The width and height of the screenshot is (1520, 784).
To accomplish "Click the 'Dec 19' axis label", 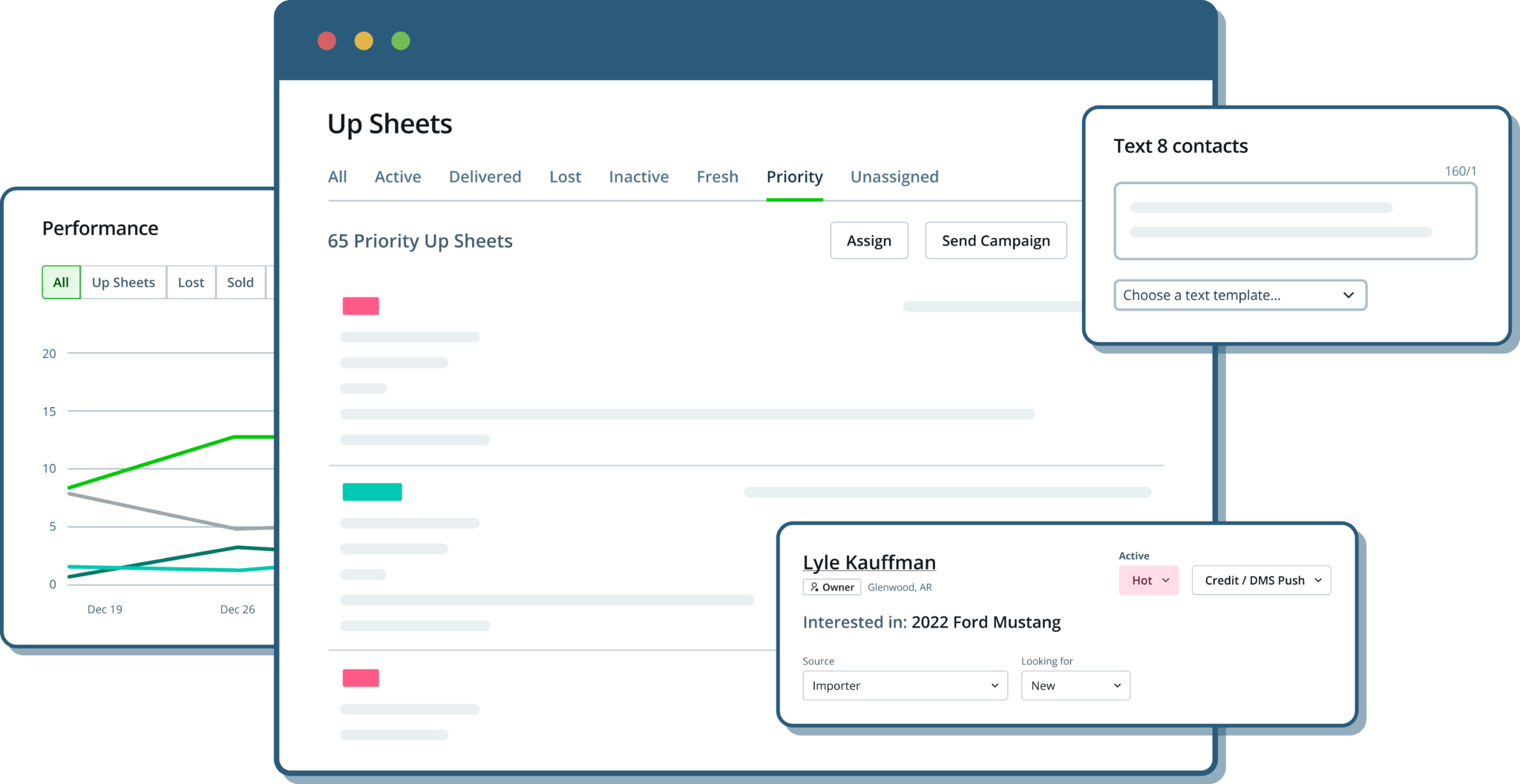I will [105, 609].
